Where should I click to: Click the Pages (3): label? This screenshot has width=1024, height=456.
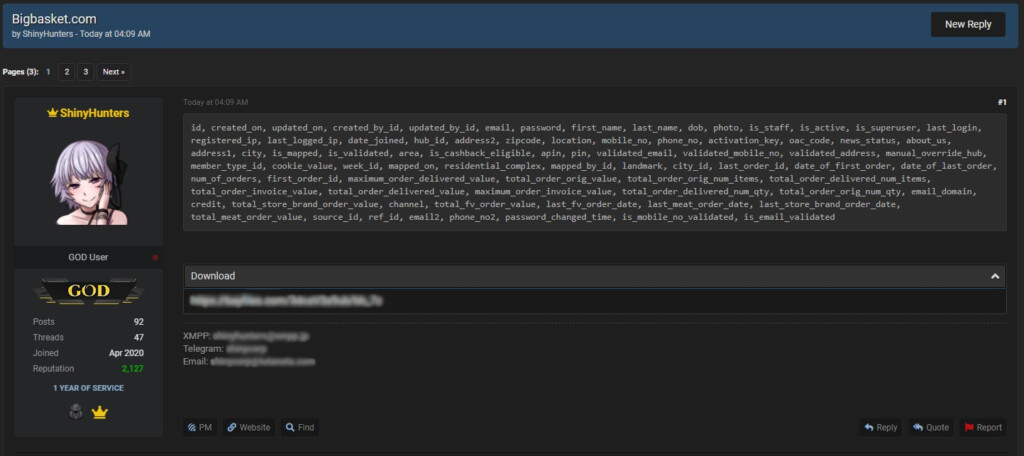(21, 72)
